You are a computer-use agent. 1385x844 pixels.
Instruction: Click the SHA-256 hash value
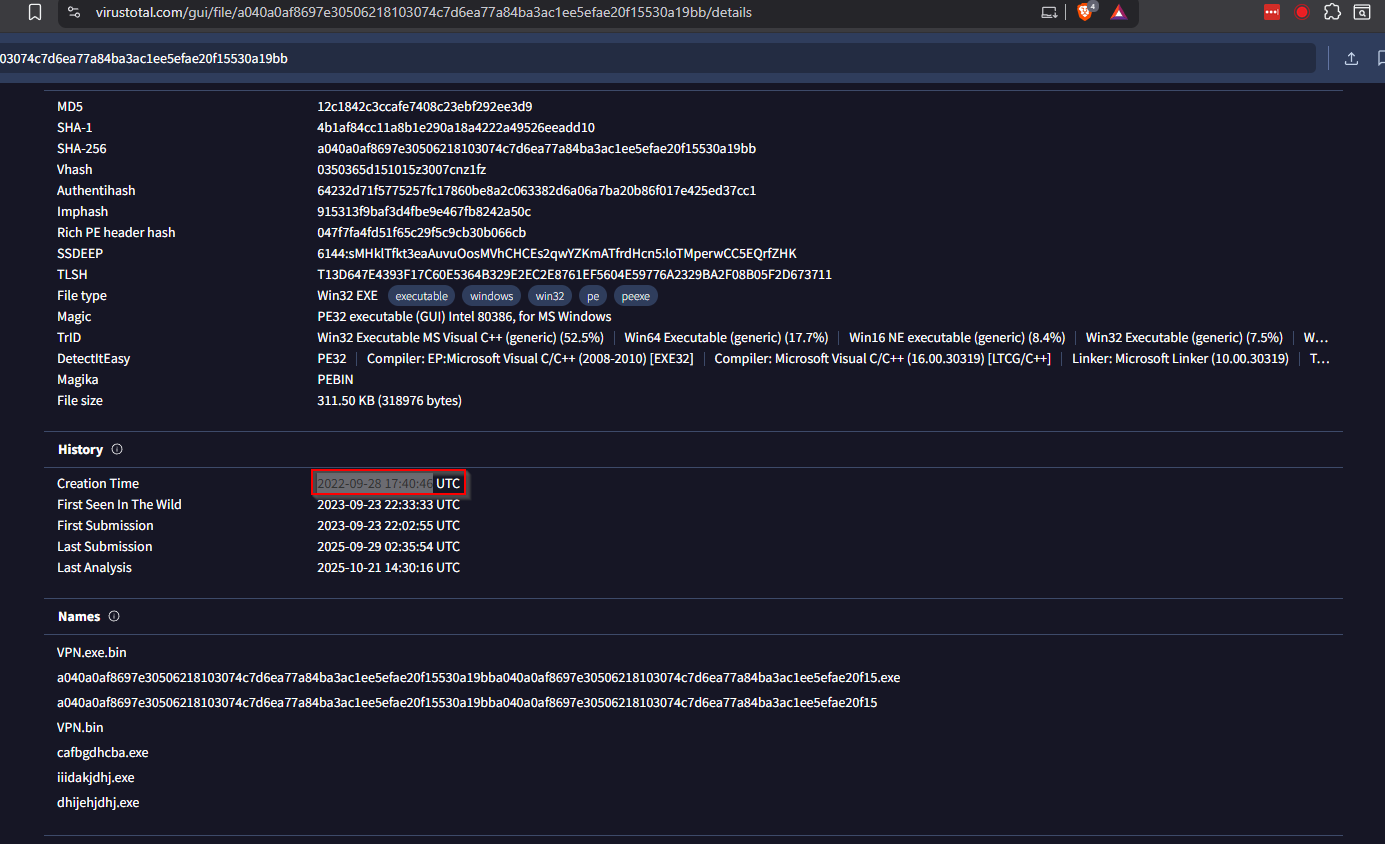(536, 149)
